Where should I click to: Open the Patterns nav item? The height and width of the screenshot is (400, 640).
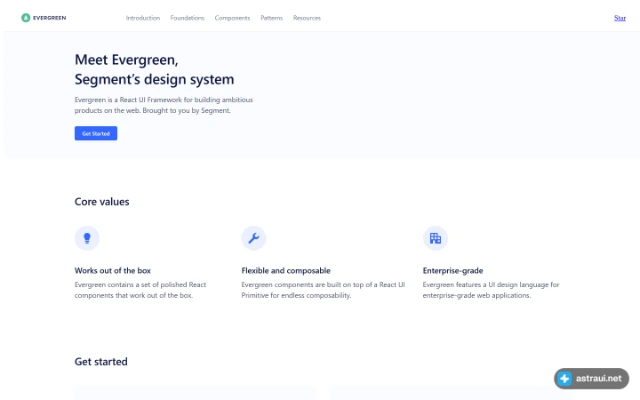click(x=271, y=18)
